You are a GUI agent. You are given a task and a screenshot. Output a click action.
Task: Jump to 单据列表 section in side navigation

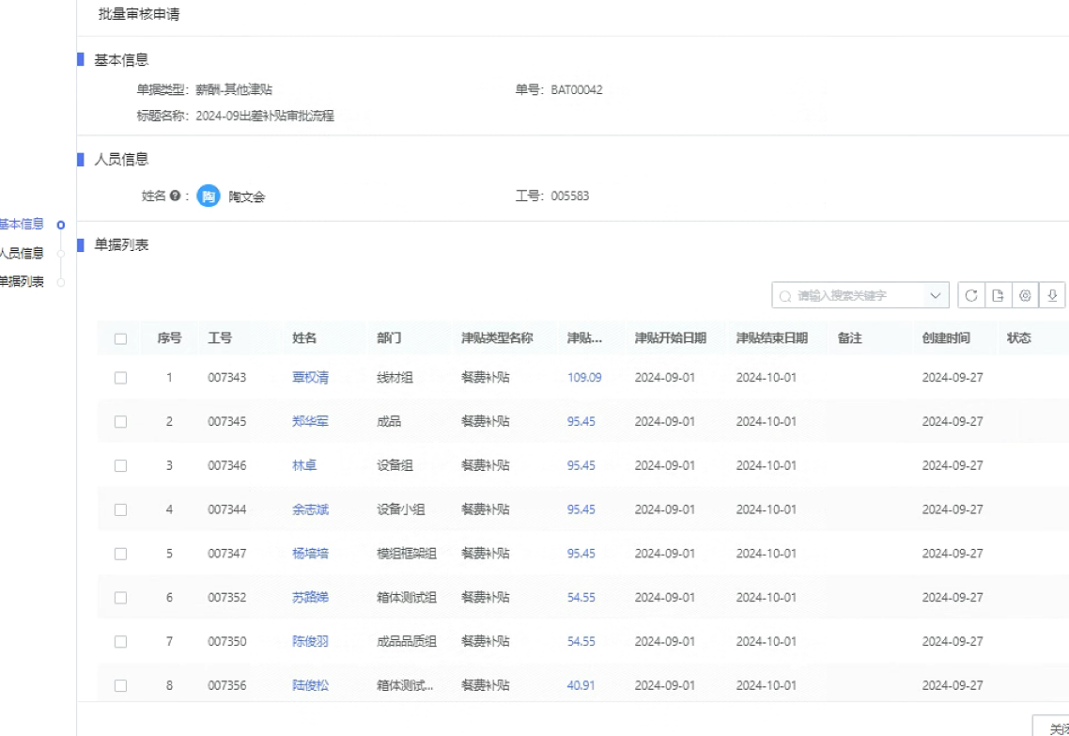(22, 282)
